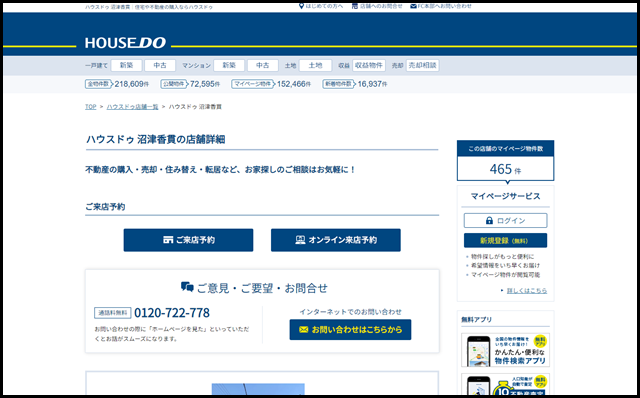Click the マイページサービス heading
The height and width of the screenshot is (398, 640).
(505, 196)
